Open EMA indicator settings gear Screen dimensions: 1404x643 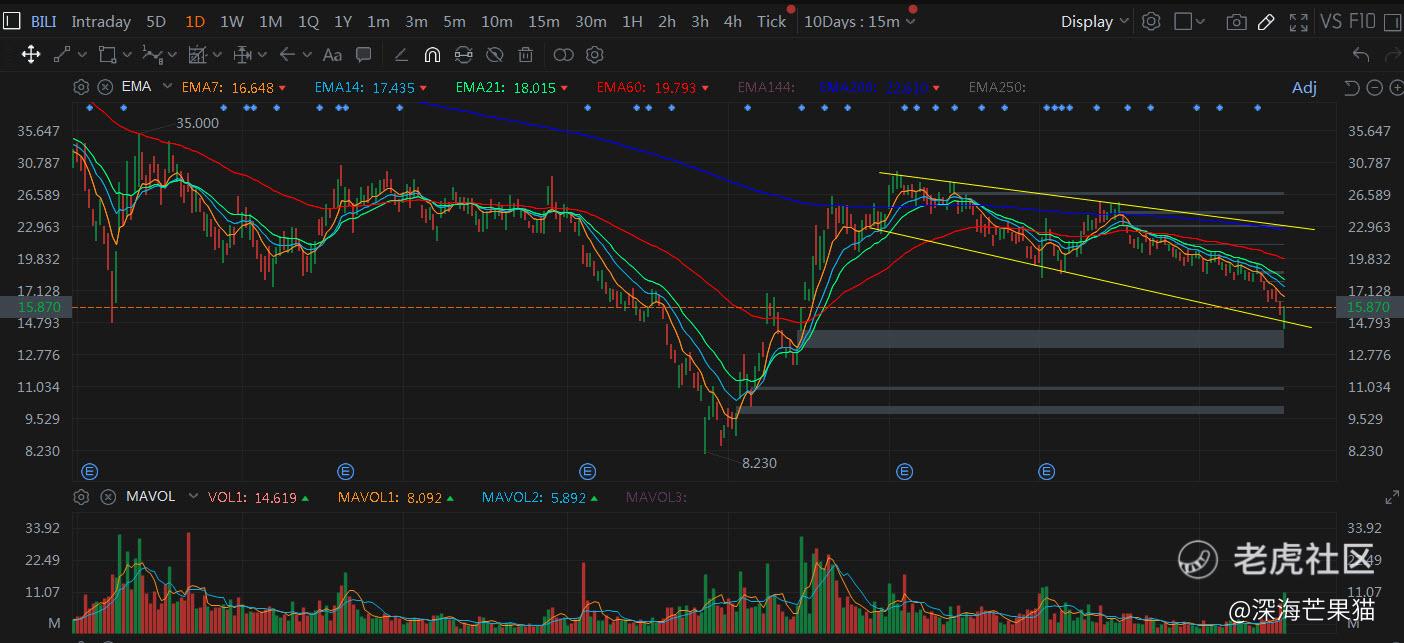[81, 87]
